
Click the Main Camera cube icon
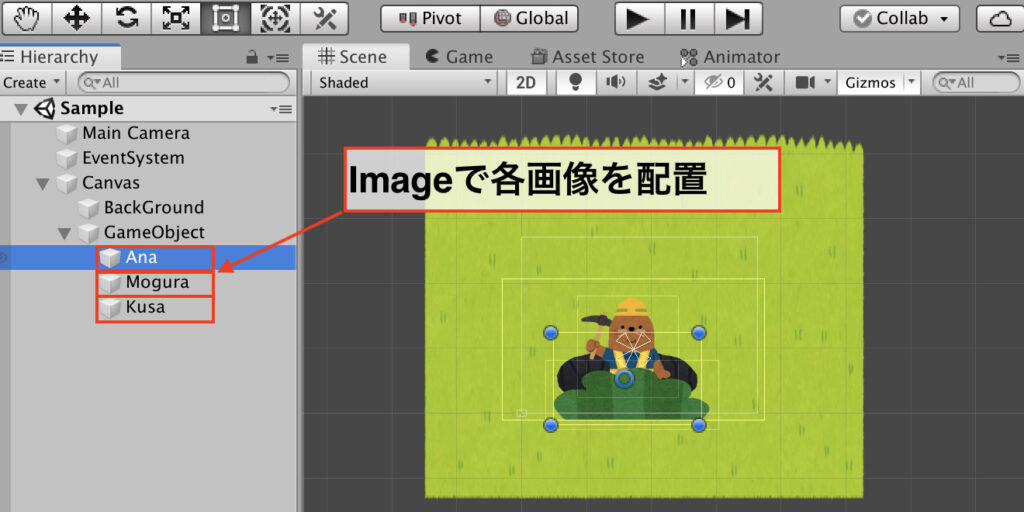(x=67, y=134)
